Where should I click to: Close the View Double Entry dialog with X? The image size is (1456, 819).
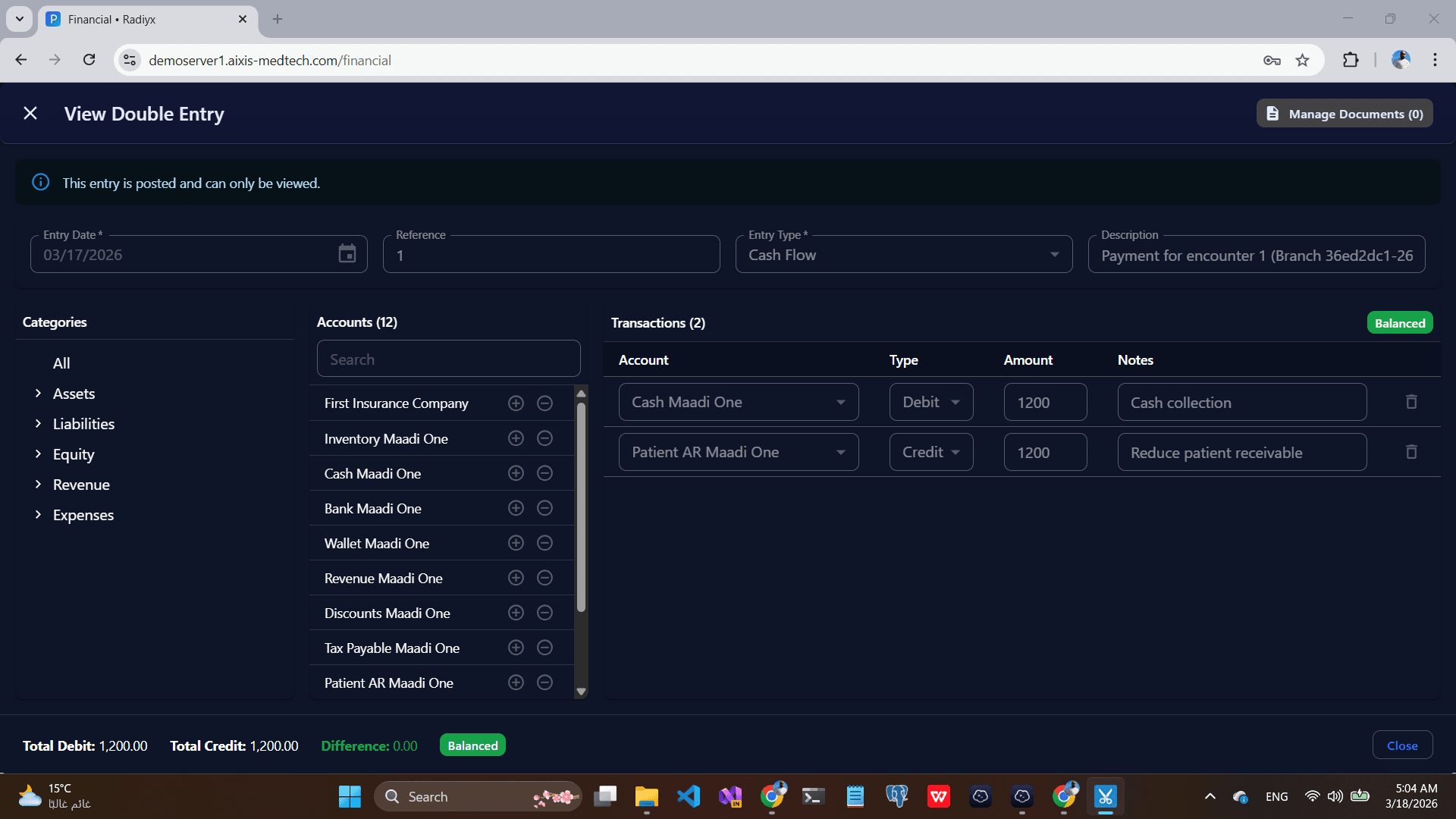tap(30, 114)
